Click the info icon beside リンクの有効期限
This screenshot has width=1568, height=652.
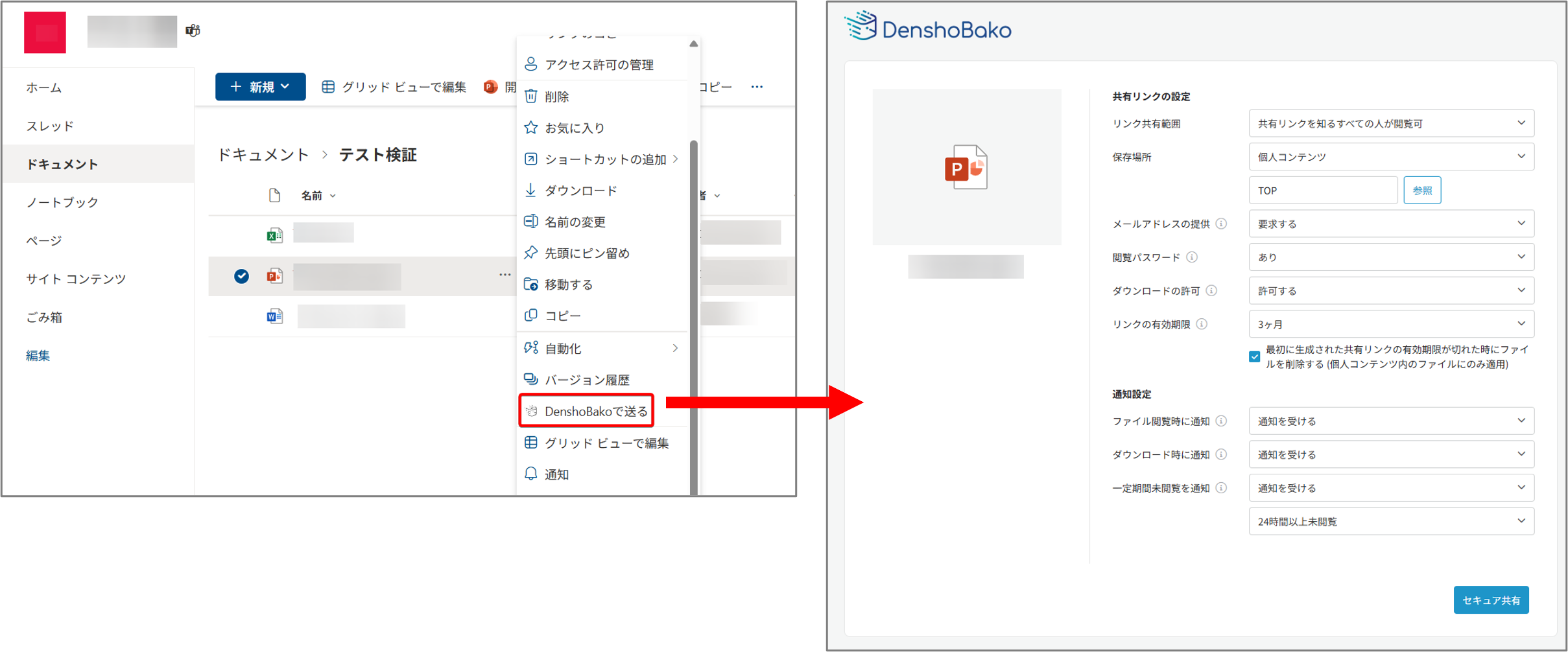(1202, 324)
